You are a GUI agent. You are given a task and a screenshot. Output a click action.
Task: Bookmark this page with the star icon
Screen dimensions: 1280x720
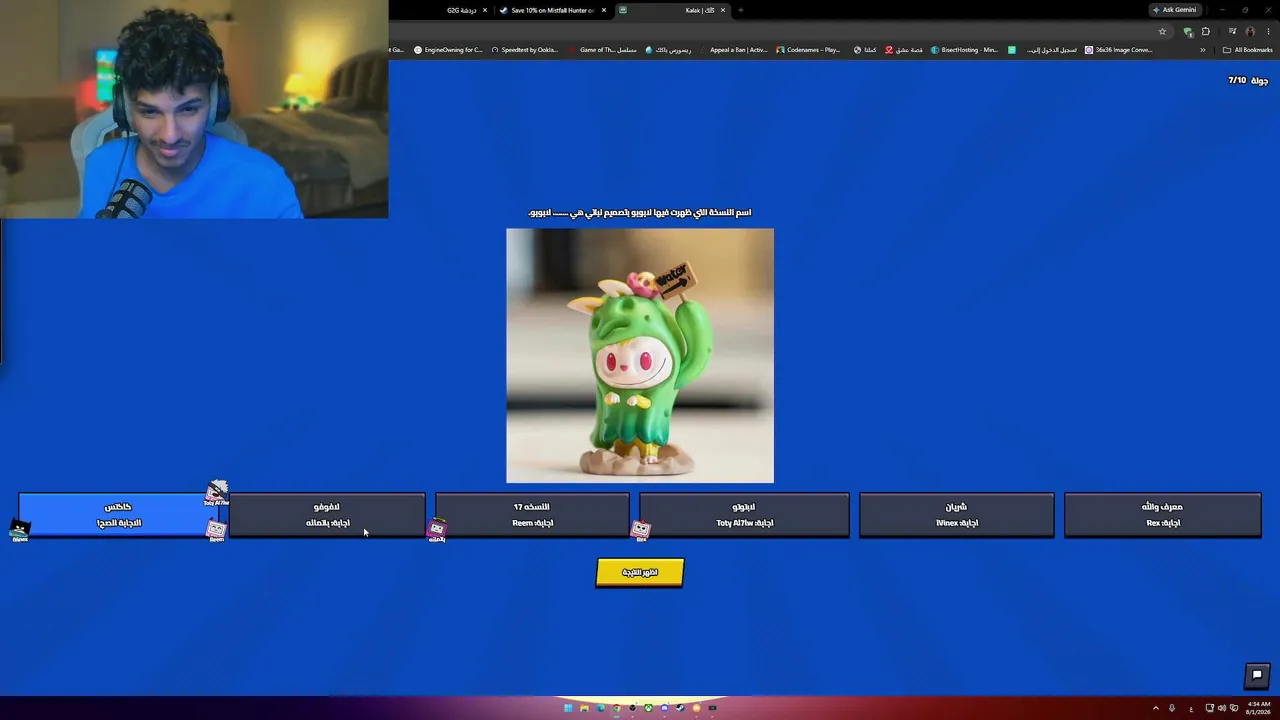coord(1162,31)
